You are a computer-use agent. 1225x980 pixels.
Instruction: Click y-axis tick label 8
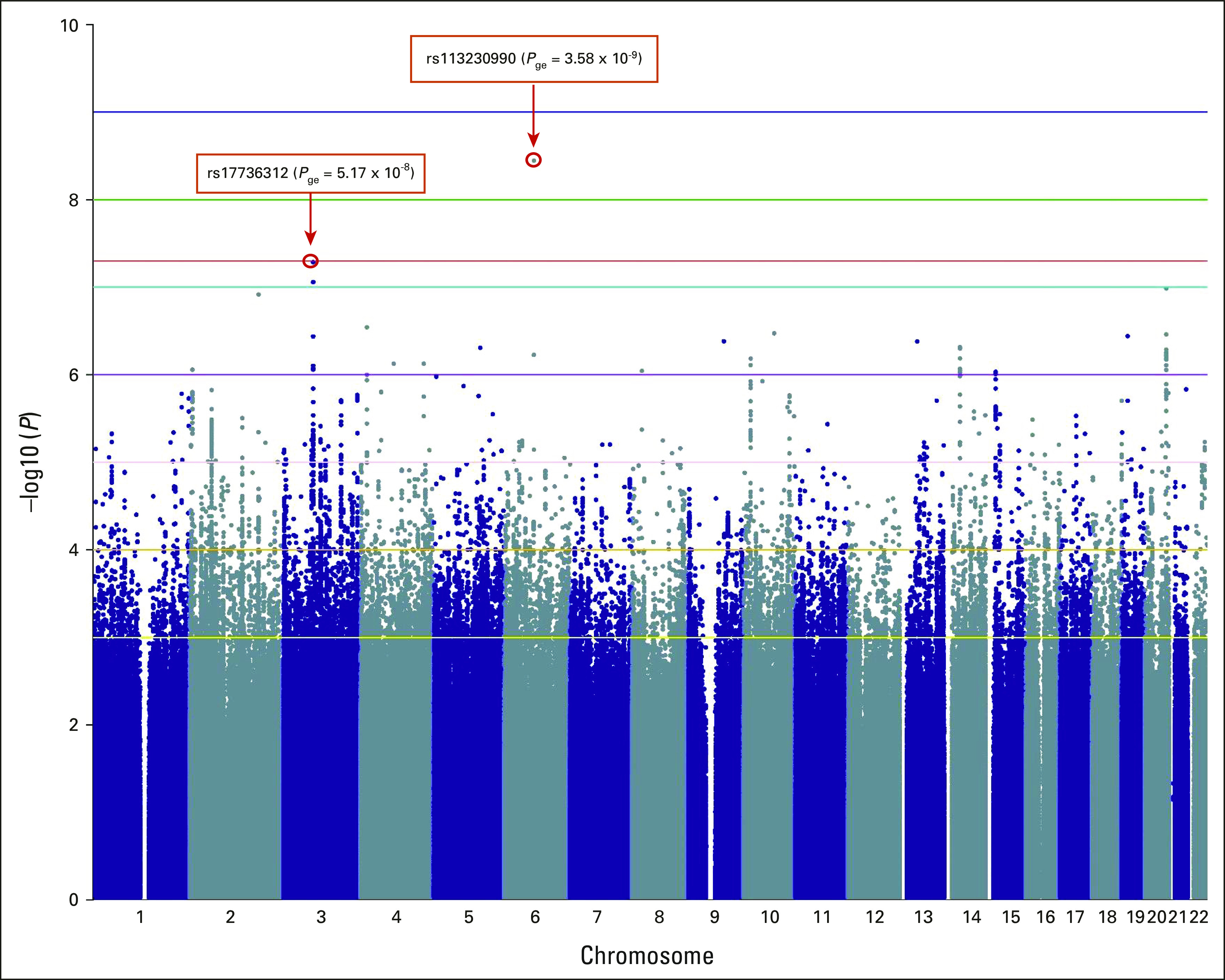click(74, 200)
